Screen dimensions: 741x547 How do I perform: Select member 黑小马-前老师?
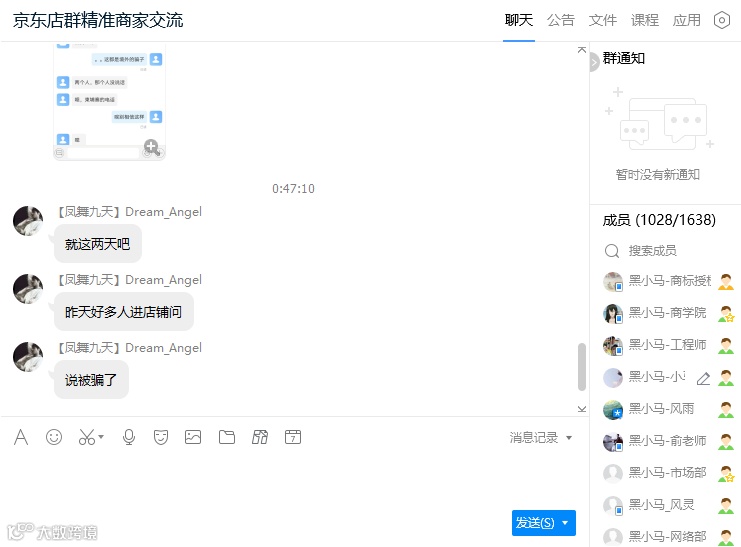tap(668, 441)
